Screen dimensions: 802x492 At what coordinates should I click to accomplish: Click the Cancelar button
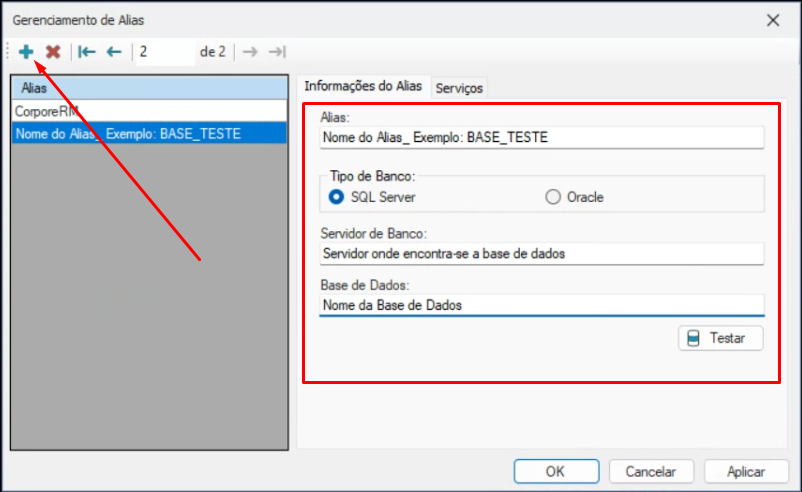coord(651,471)
